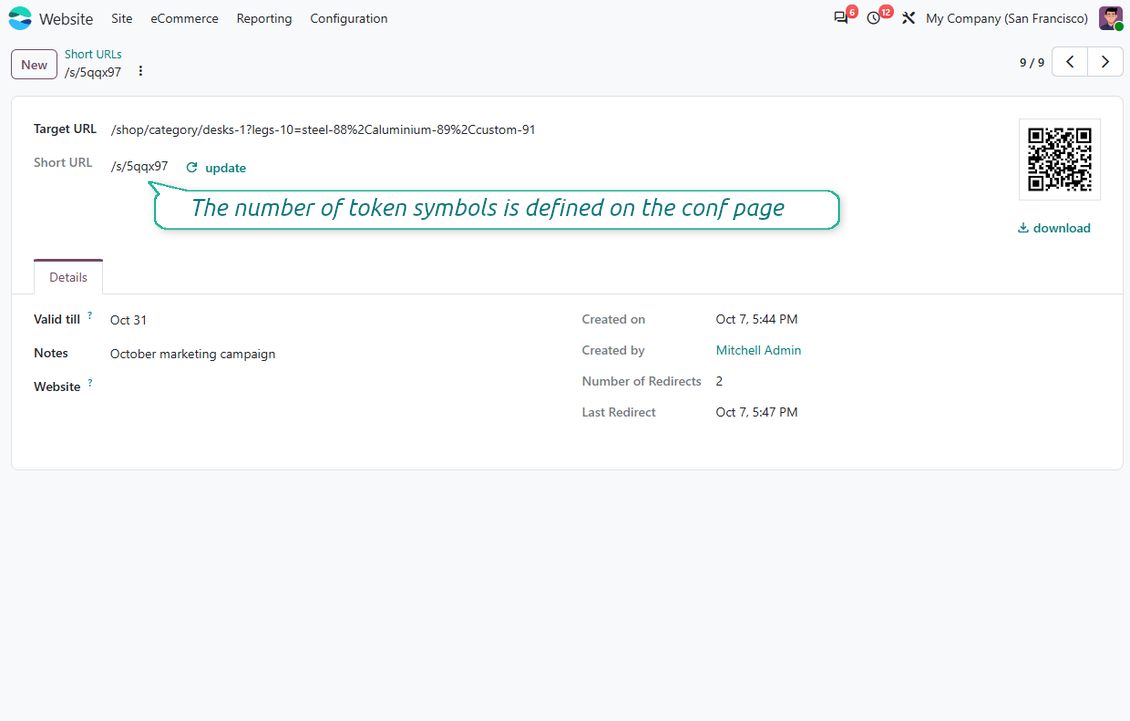This screenshot has width=1130, height=721.
Task: Open Mitchell Admin user link
Action: tap(758, 350)
